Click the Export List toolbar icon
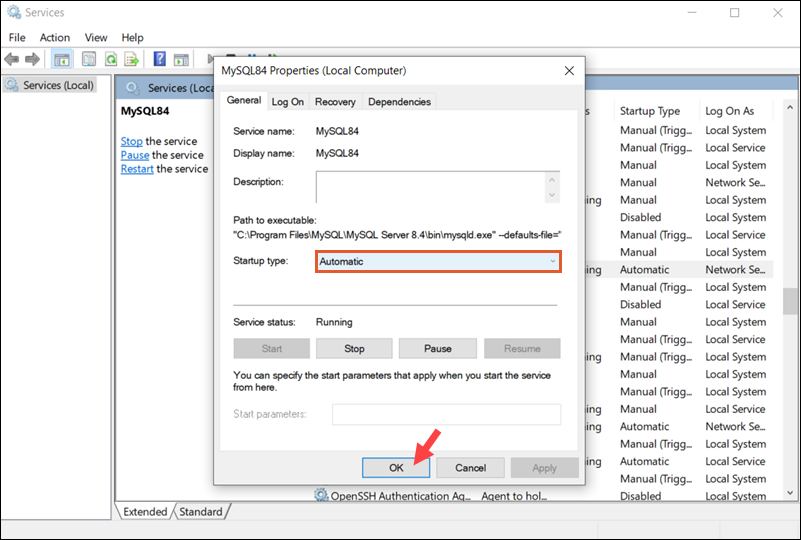This screenshot has width=801, height=540. coord(132,60)
